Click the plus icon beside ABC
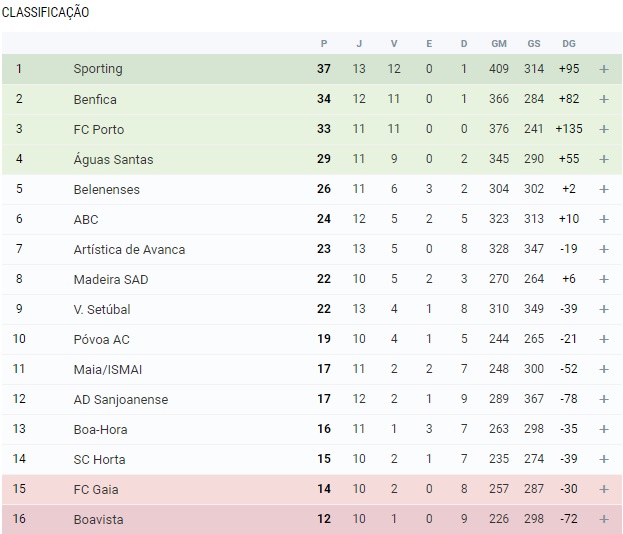623x534 pixels. coord(603,219)
